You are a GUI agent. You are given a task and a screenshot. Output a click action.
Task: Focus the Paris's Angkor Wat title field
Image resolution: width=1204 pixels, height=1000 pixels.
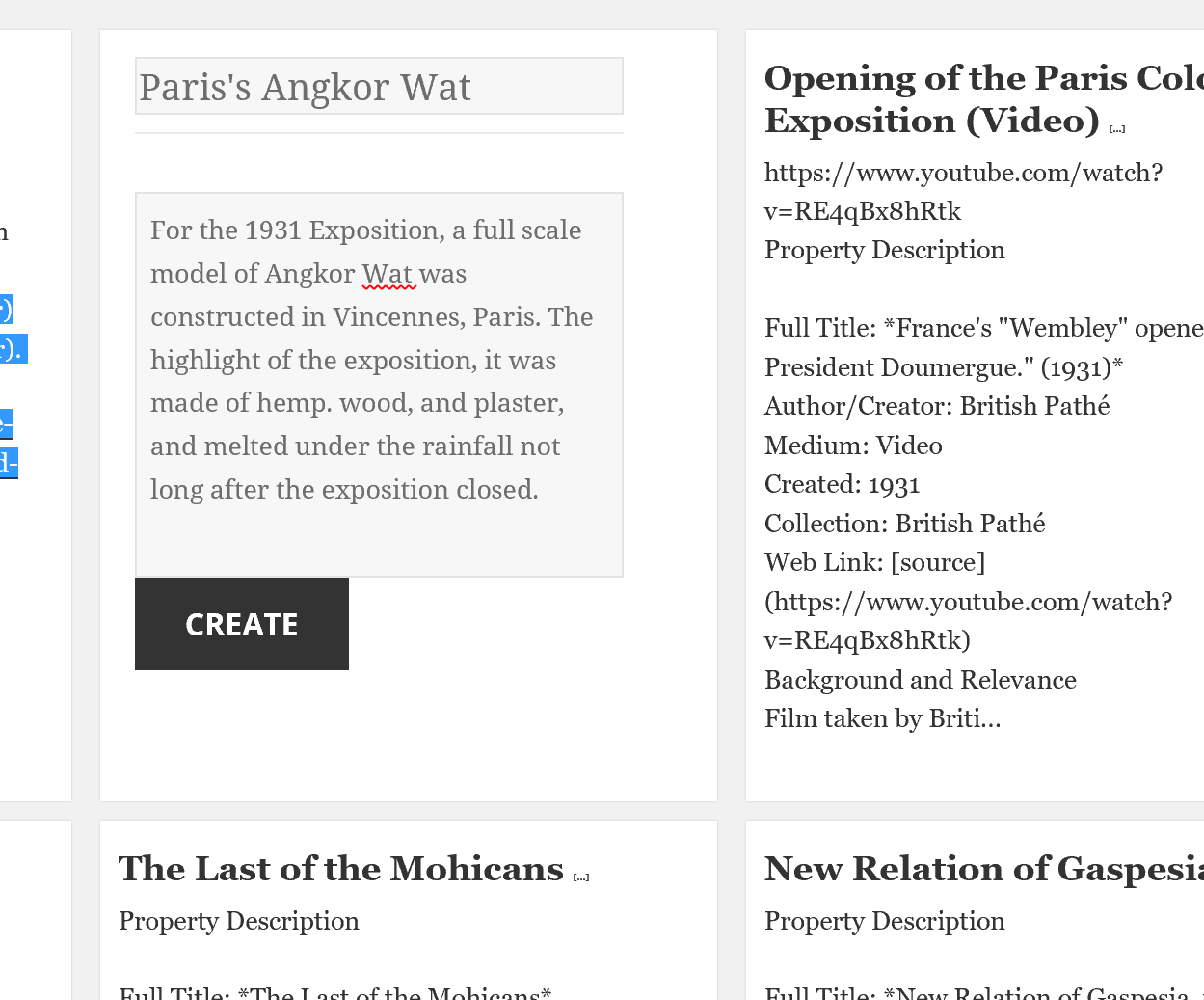[379, 87]
